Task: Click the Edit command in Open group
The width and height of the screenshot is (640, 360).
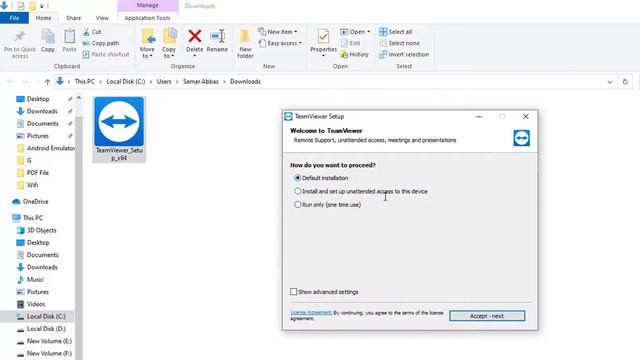Action: click(x=351, y=43)
